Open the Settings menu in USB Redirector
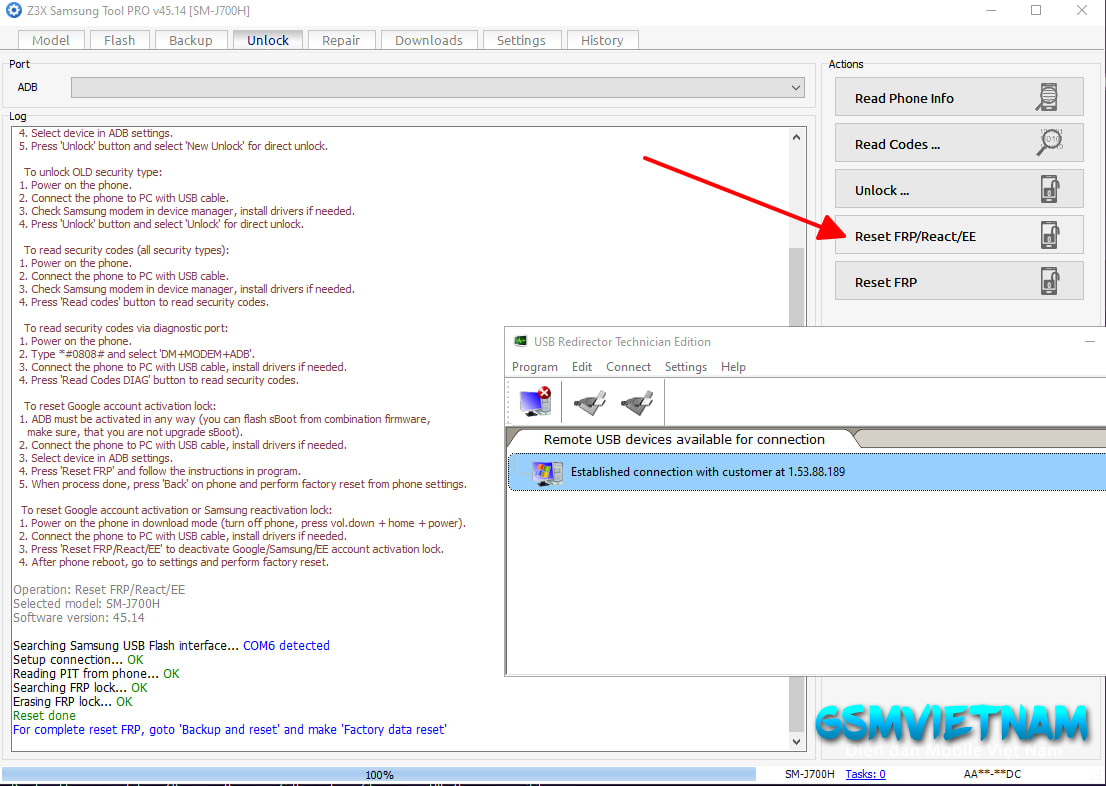This screenshot has width=1106, height=786. [686, 367]
